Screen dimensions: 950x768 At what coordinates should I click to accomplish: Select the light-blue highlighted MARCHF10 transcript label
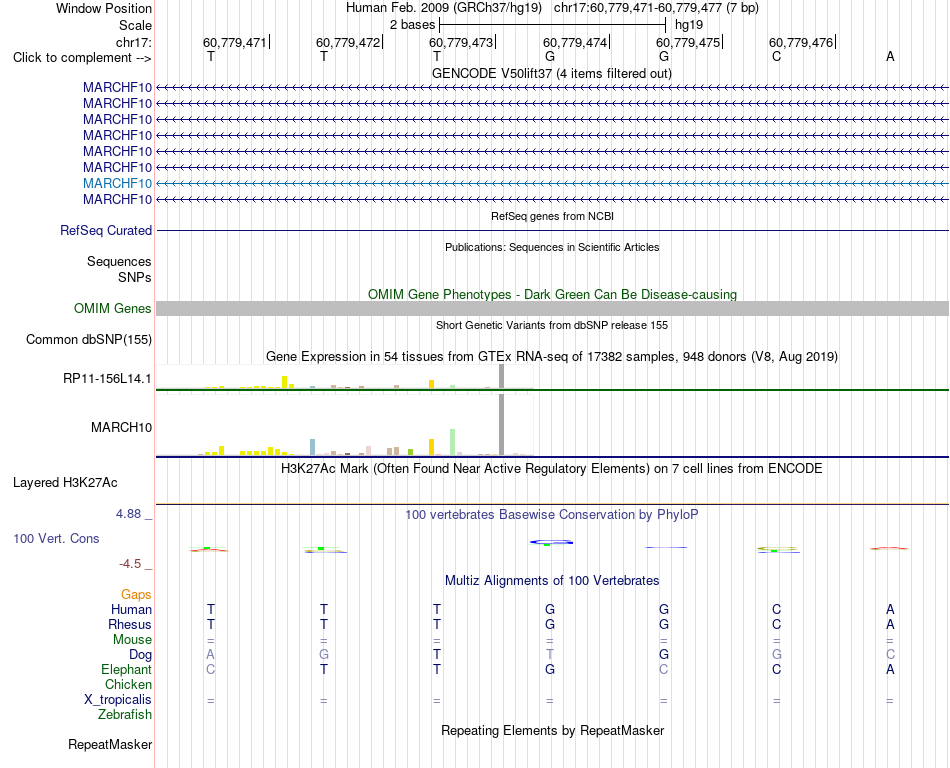pos(118,184)
